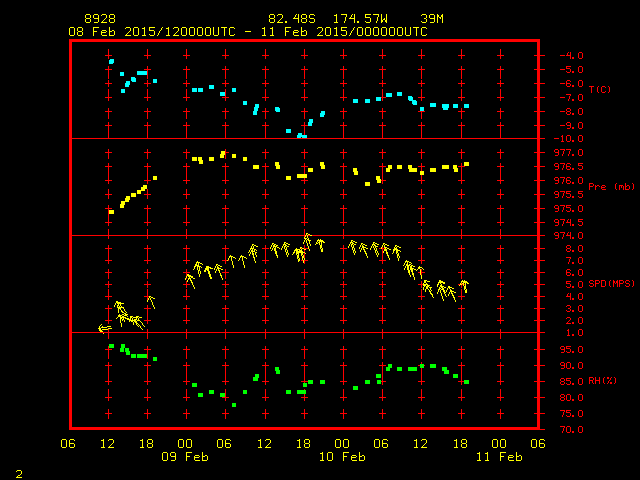Click the last yellow pressure data point
The width and height of the screenshot is (640, 480).
[466, 164]
